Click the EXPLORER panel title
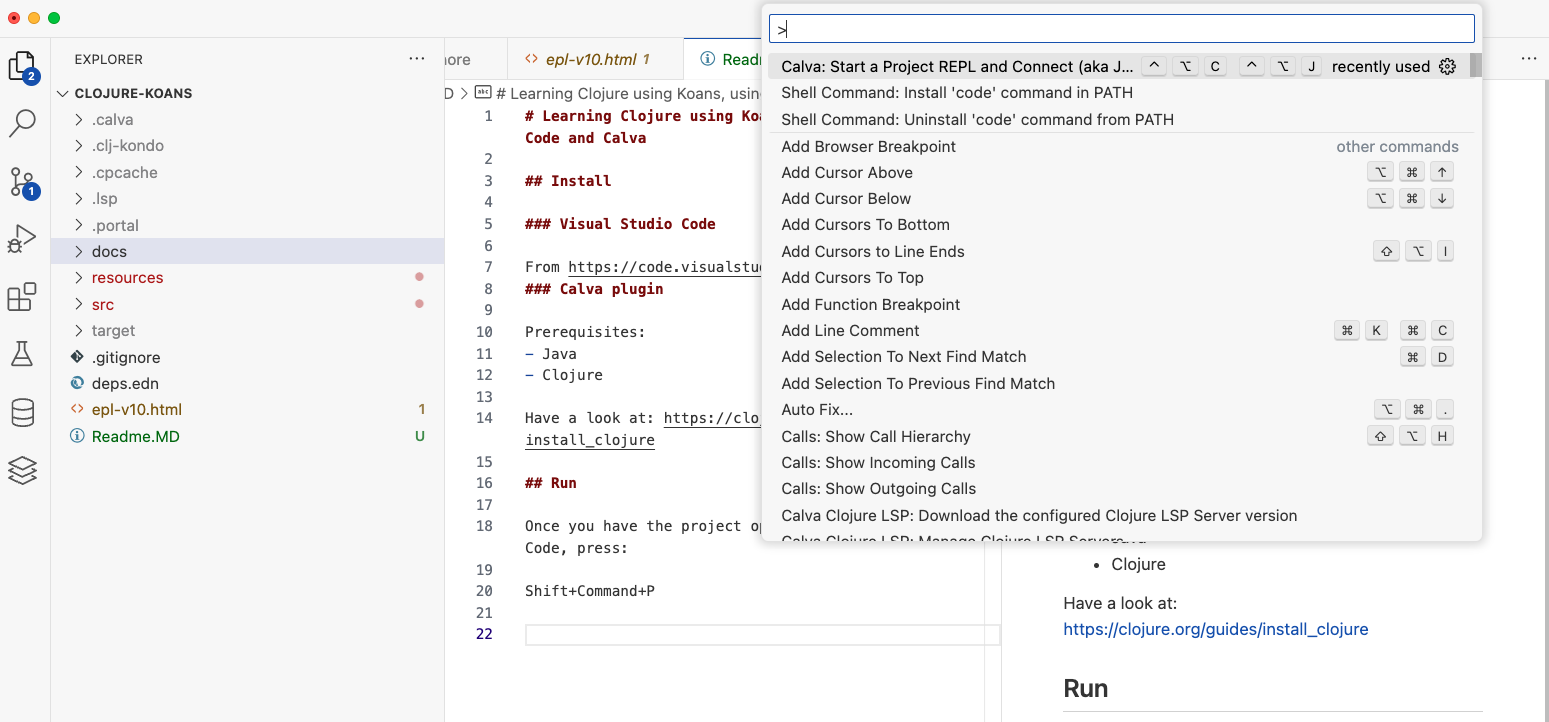1549x722 pixels. [x=108, y=59]
